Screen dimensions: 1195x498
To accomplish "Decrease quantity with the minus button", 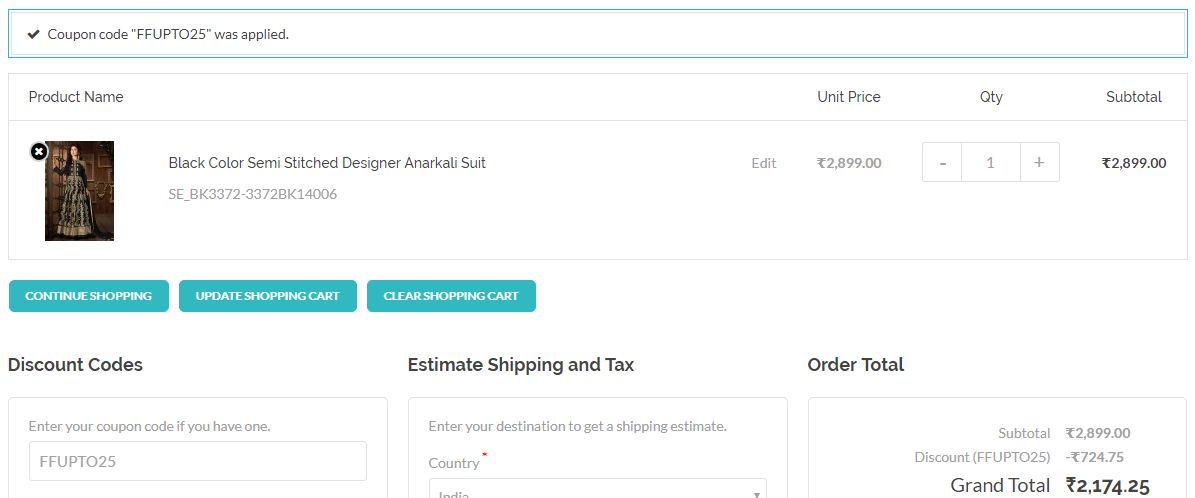I will coord(942,162).
